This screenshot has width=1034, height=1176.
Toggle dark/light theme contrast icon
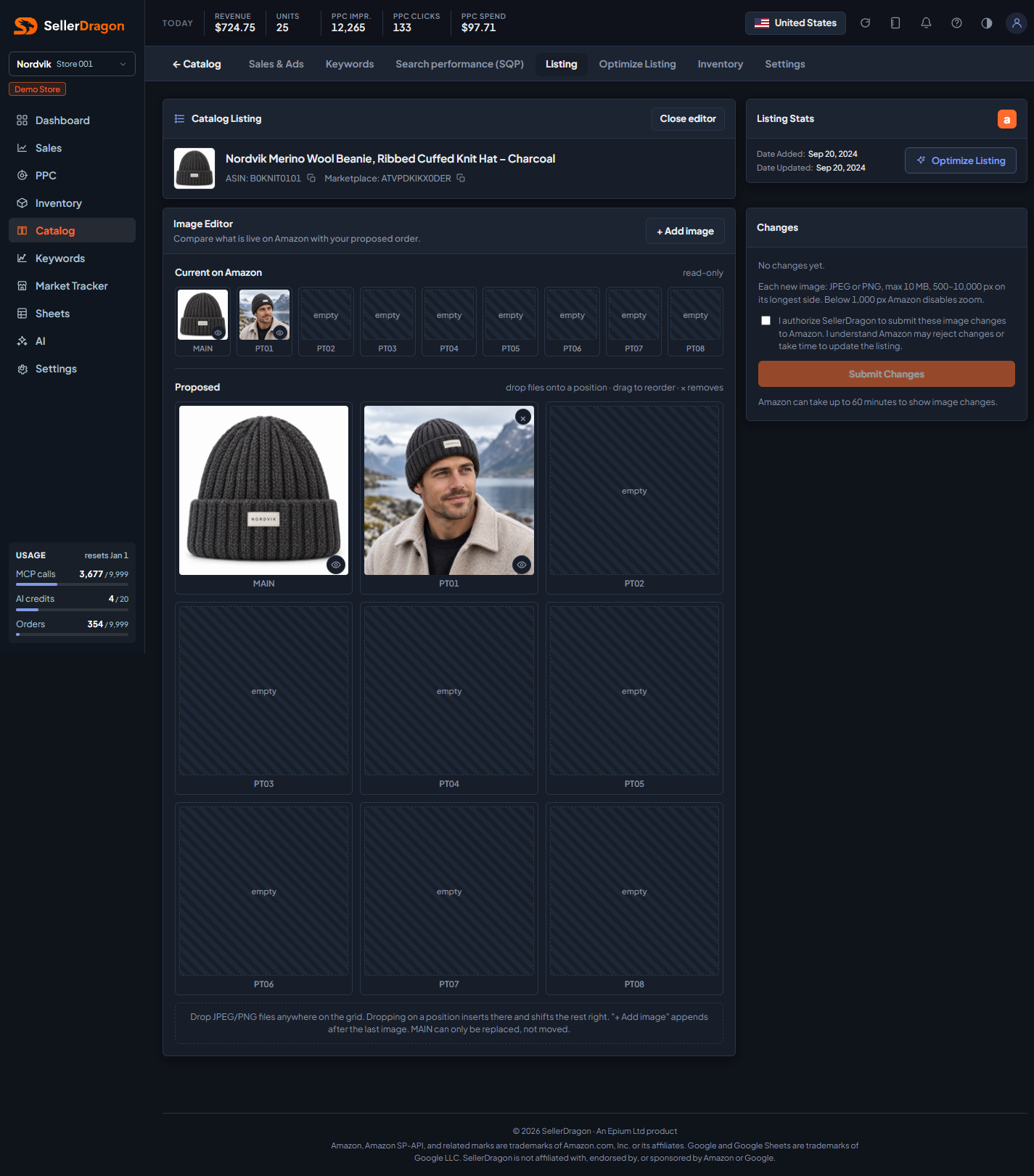click(986, 23)
